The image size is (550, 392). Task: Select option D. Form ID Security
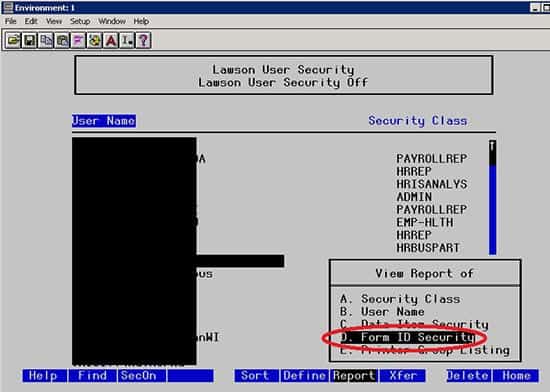[408, 337]
